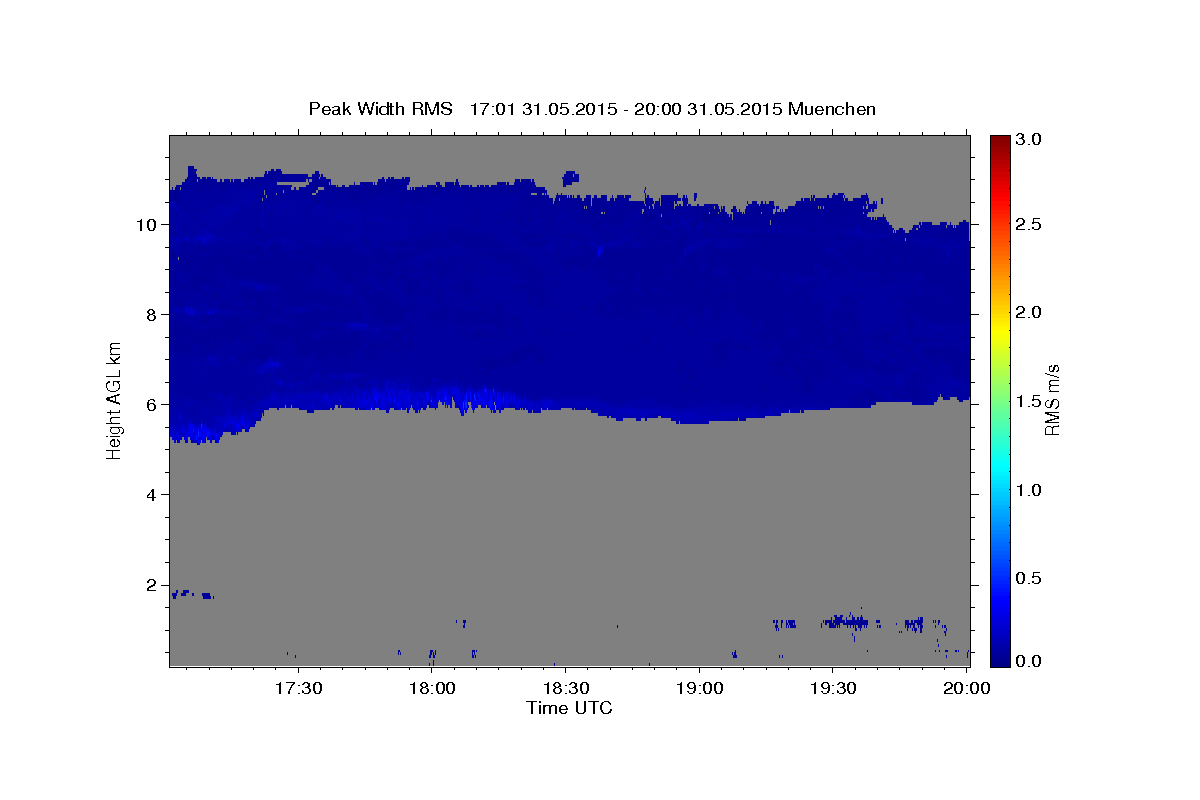Click the 19:30 time tick label
This screenshot has height=800, width=1200.
tap(832, 689)
